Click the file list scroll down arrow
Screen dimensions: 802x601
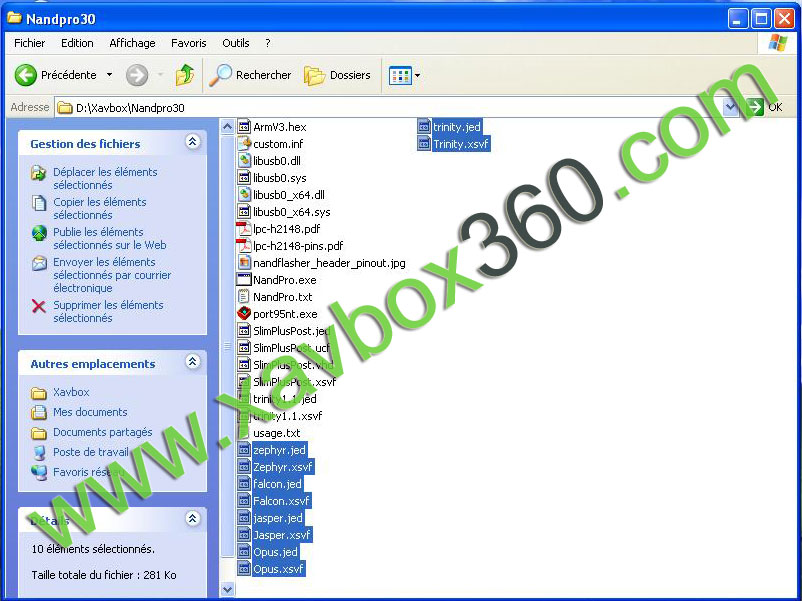pos(228,589)
